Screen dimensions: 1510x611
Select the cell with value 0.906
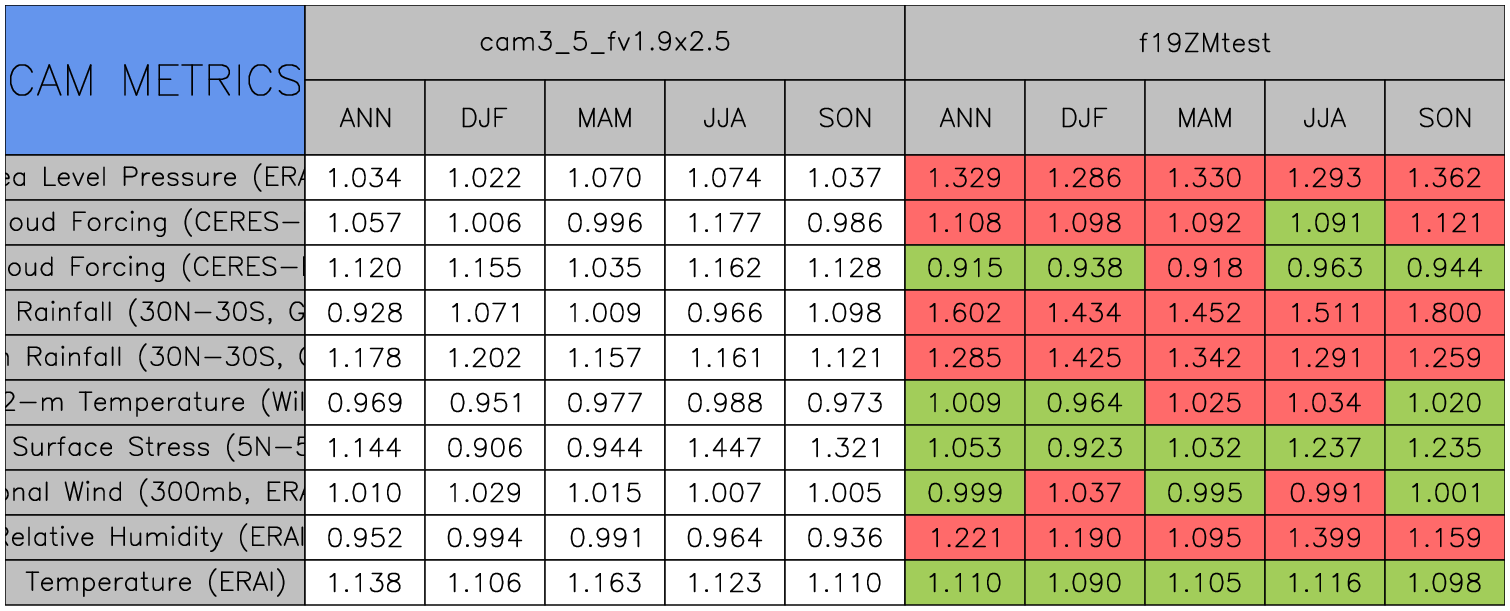click(x=484, y=447)
